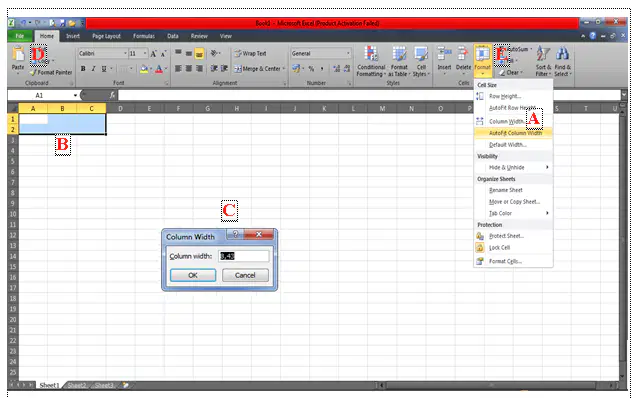This screenshot has height=398, width=640.
Task: Center text horizontally in Alignment group
Action: (189, 69)
